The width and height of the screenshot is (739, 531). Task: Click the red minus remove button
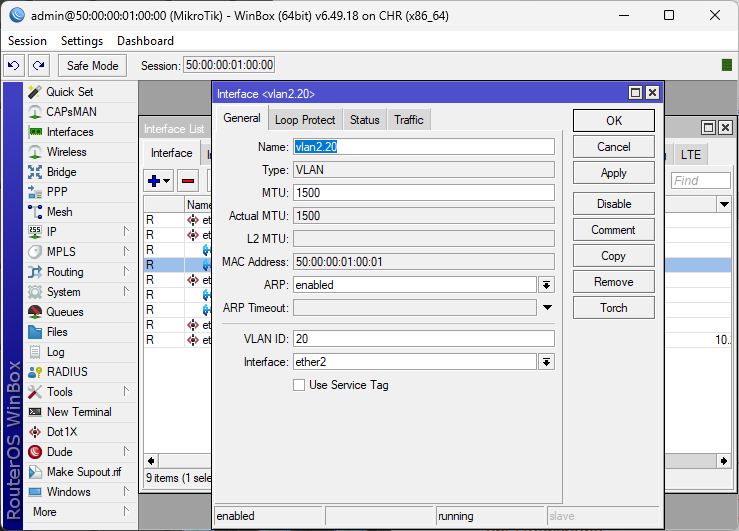187,181
